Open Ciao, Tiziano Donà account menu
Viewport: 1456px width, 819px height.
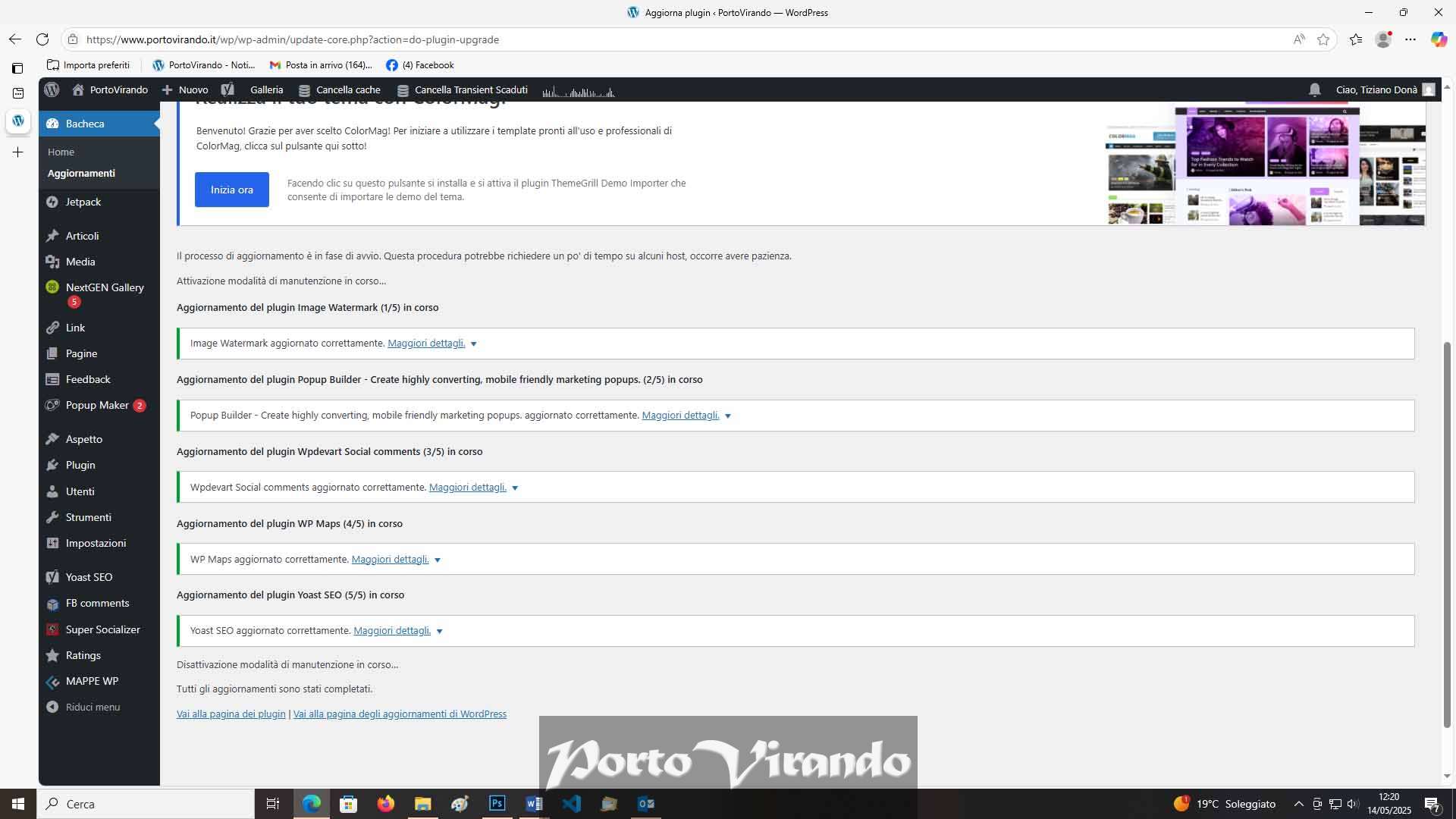coord(1385,89)
